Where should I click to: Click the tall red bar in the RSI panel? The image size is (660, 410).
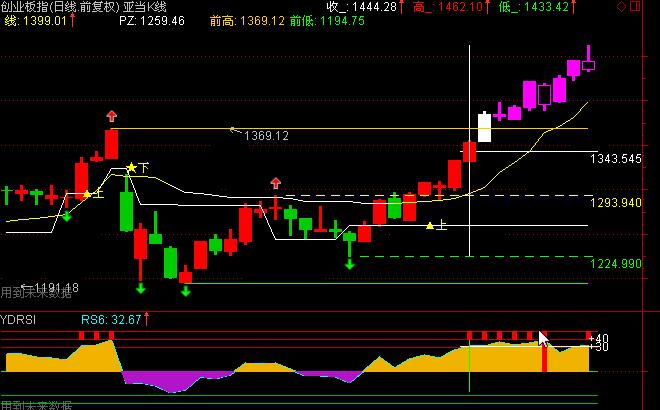544,355
